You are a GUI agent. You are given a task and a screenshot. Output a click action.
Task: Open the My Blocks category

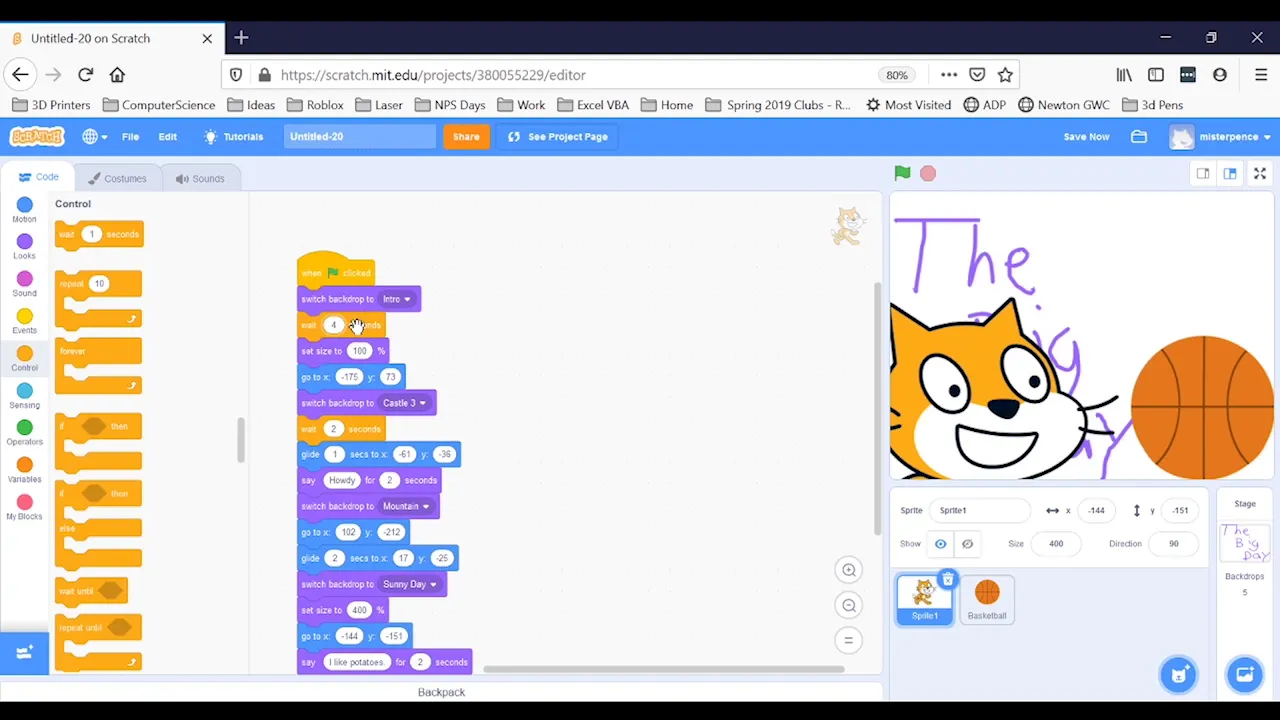pyautogui.click(x=24, y=507)
